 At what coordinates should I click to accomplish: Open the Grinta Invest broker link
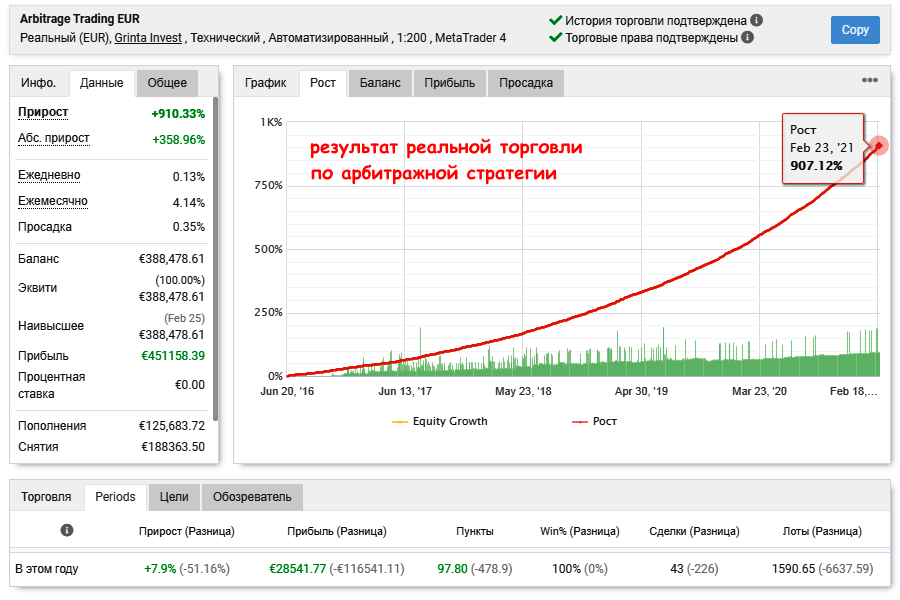coord(148,38)
